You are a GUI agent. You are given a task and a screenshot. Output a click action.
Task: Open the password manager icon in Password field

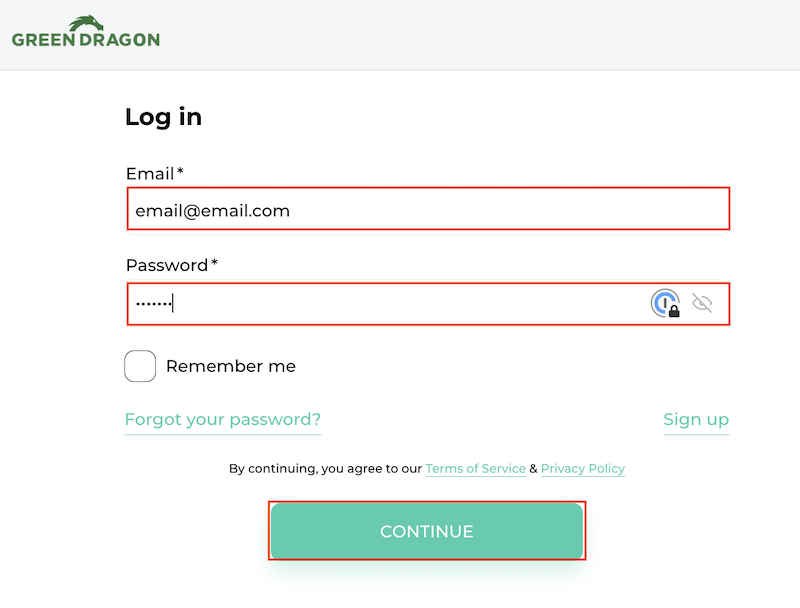click(666, 304)
